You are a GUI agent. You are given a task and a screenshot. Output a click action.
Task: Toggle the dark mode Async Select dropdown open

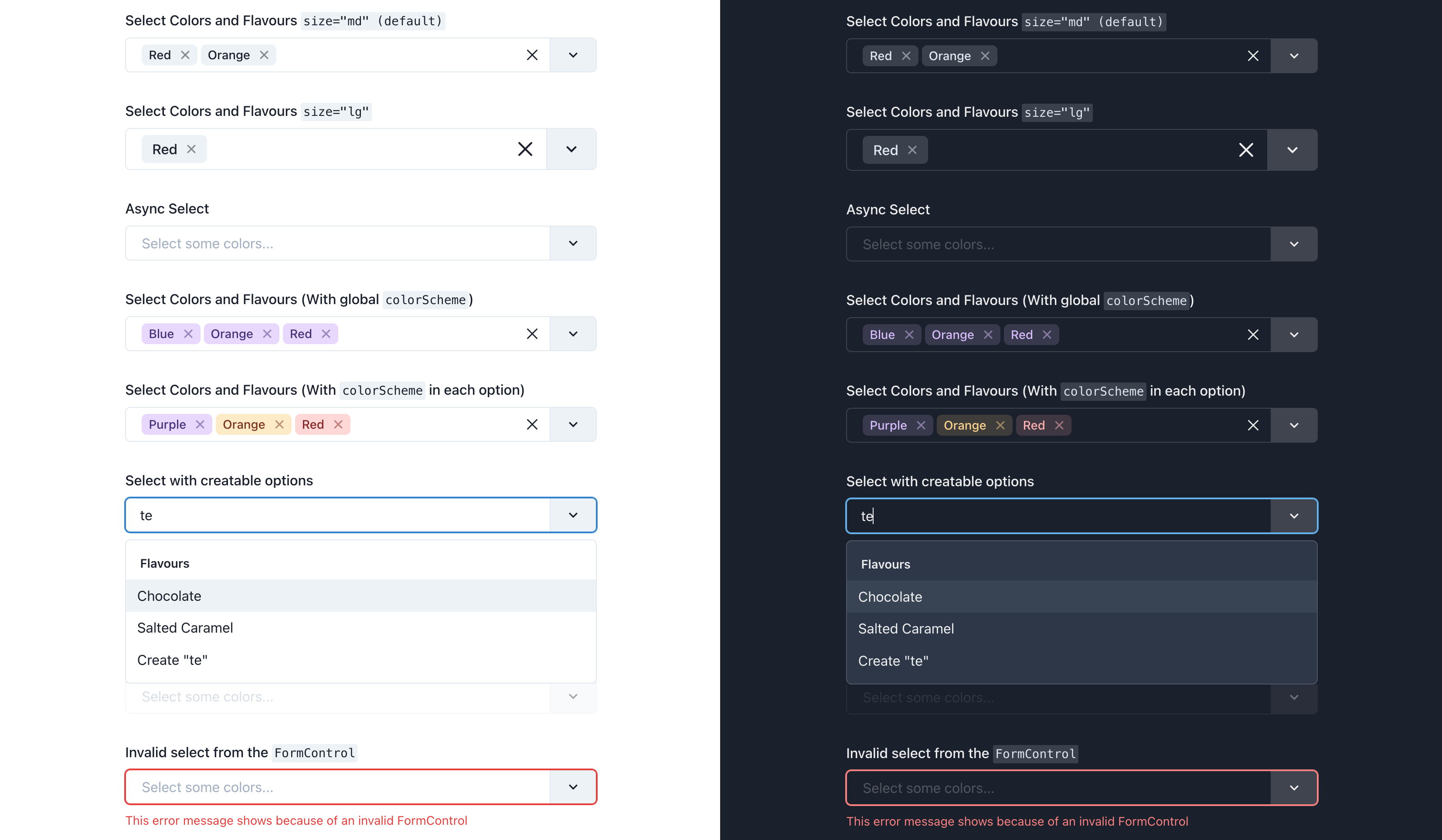pyautogui.click(x=1293, y=243)
